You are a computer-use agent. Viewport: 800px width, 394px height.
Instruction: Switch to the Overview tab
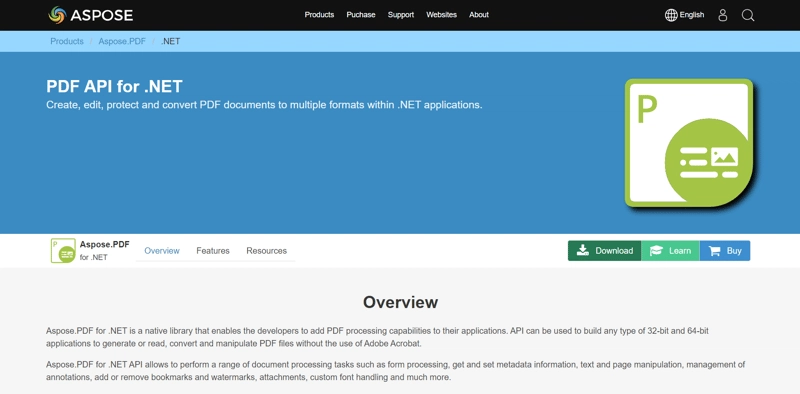[162, 251]
